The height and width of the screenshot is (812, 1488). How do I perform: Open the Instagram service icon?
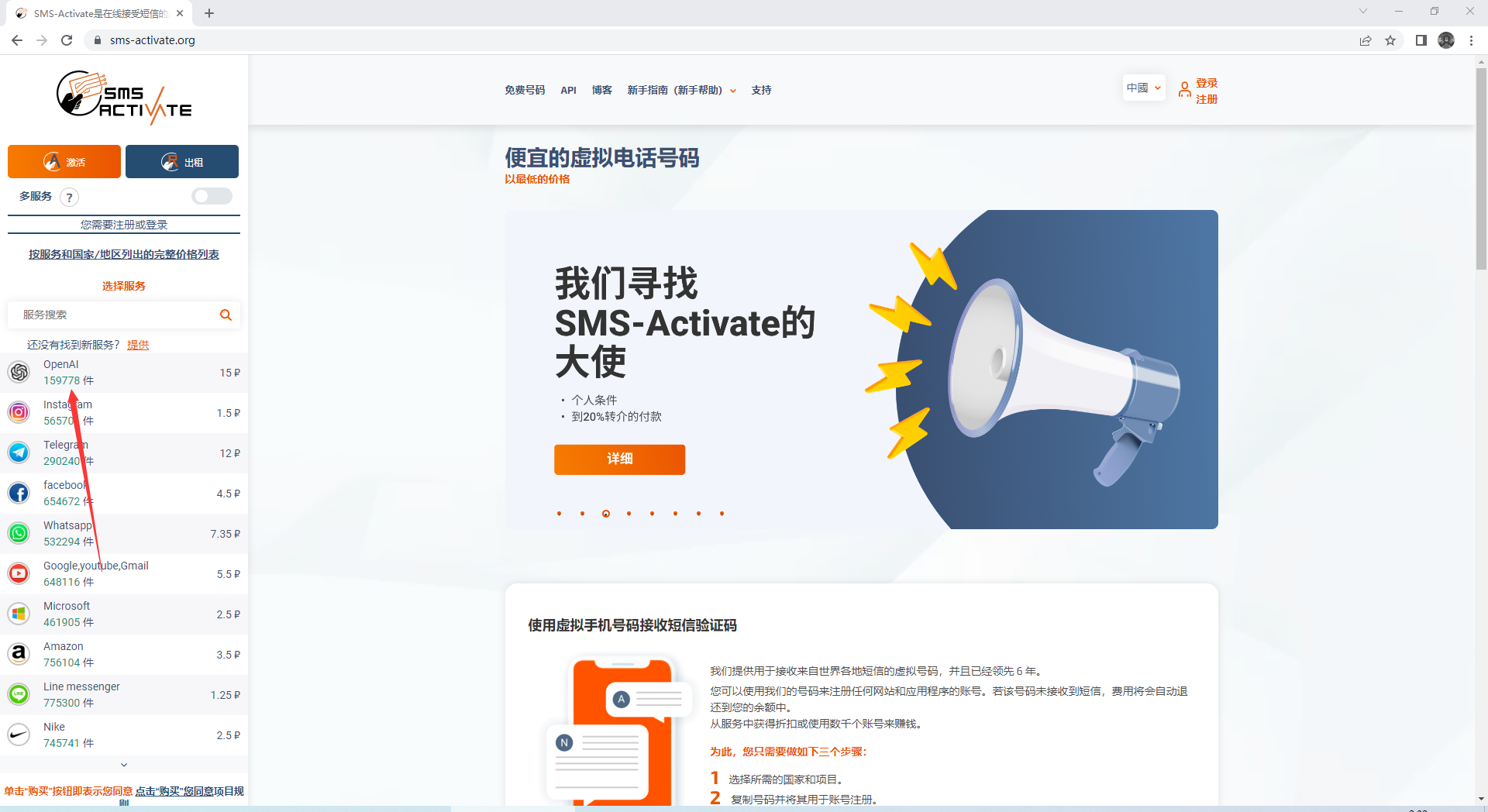click(19, 412)
